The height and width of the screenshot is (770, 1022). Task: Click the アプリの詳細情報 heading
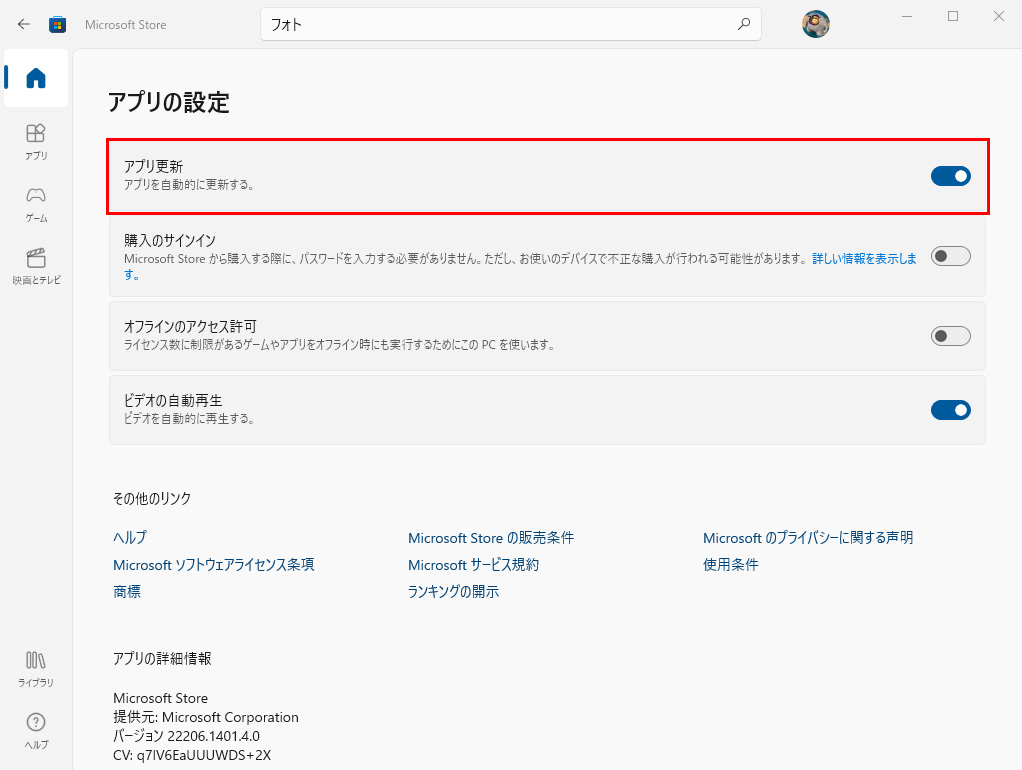[x=162, y=659]
